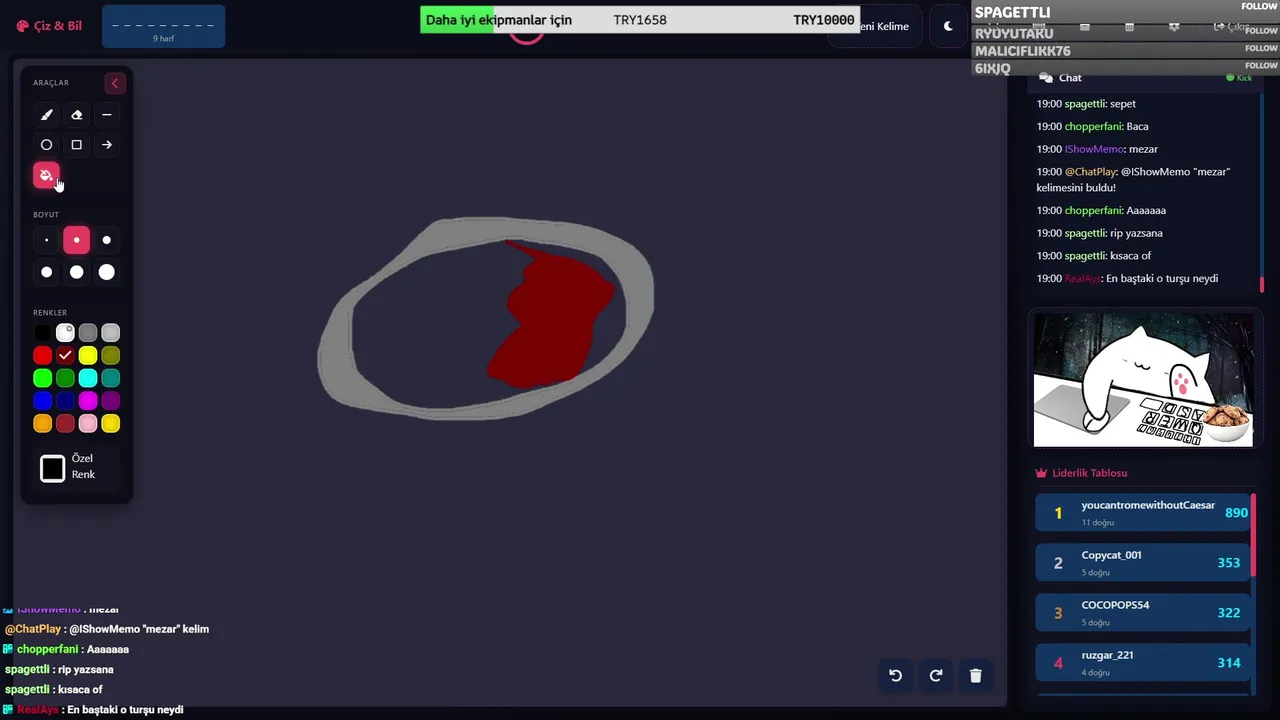Pick the black color swatch
The width and height of the screenshot is (1280, 720).
click(x=42, y=333)
